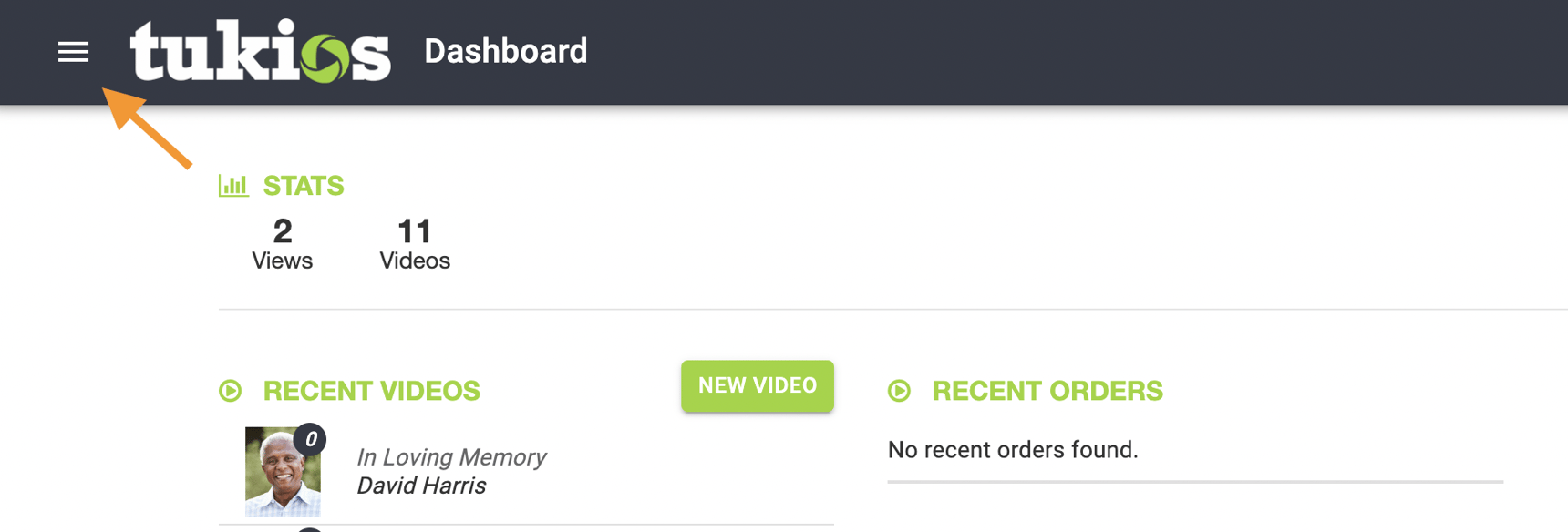The height and width of the screenshot is (532, 1568).
Task: Click the play icon beside Recent Videos
Action: [231, 391]
